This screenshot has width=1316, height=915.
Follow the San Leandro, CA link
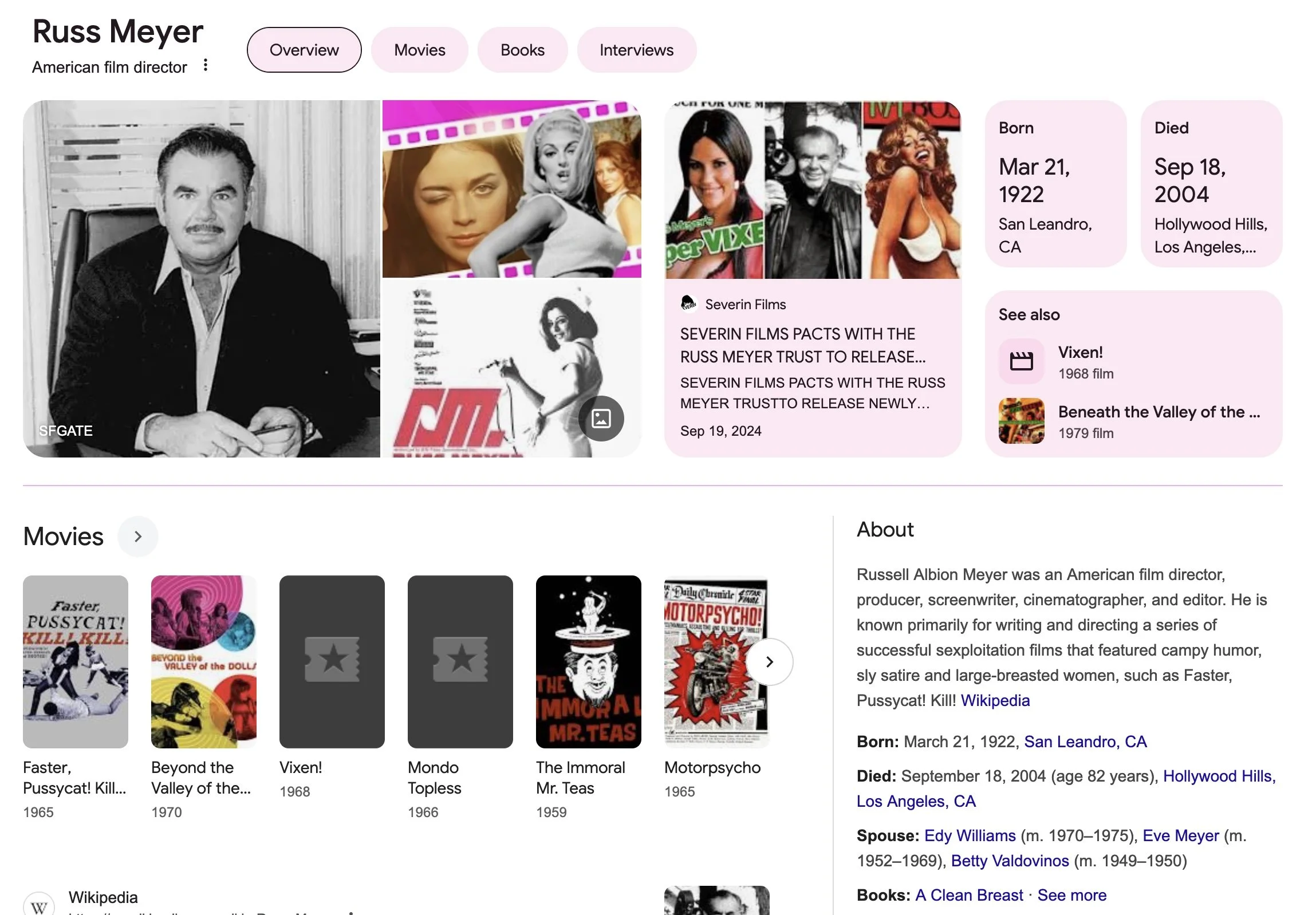(x=1085, y=742)
